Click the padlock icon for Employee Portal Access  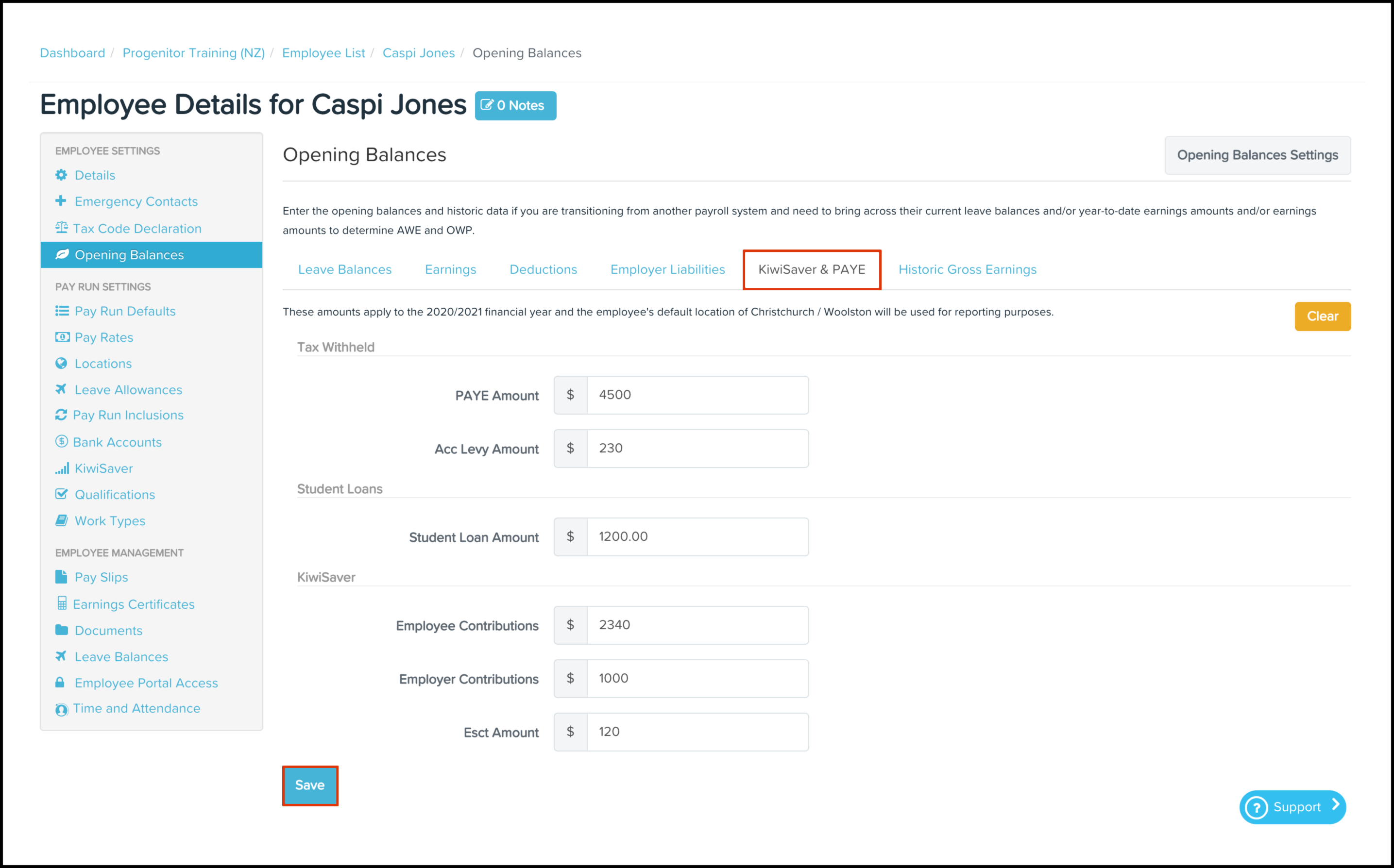pyautogui.click(x=60, y=683)
